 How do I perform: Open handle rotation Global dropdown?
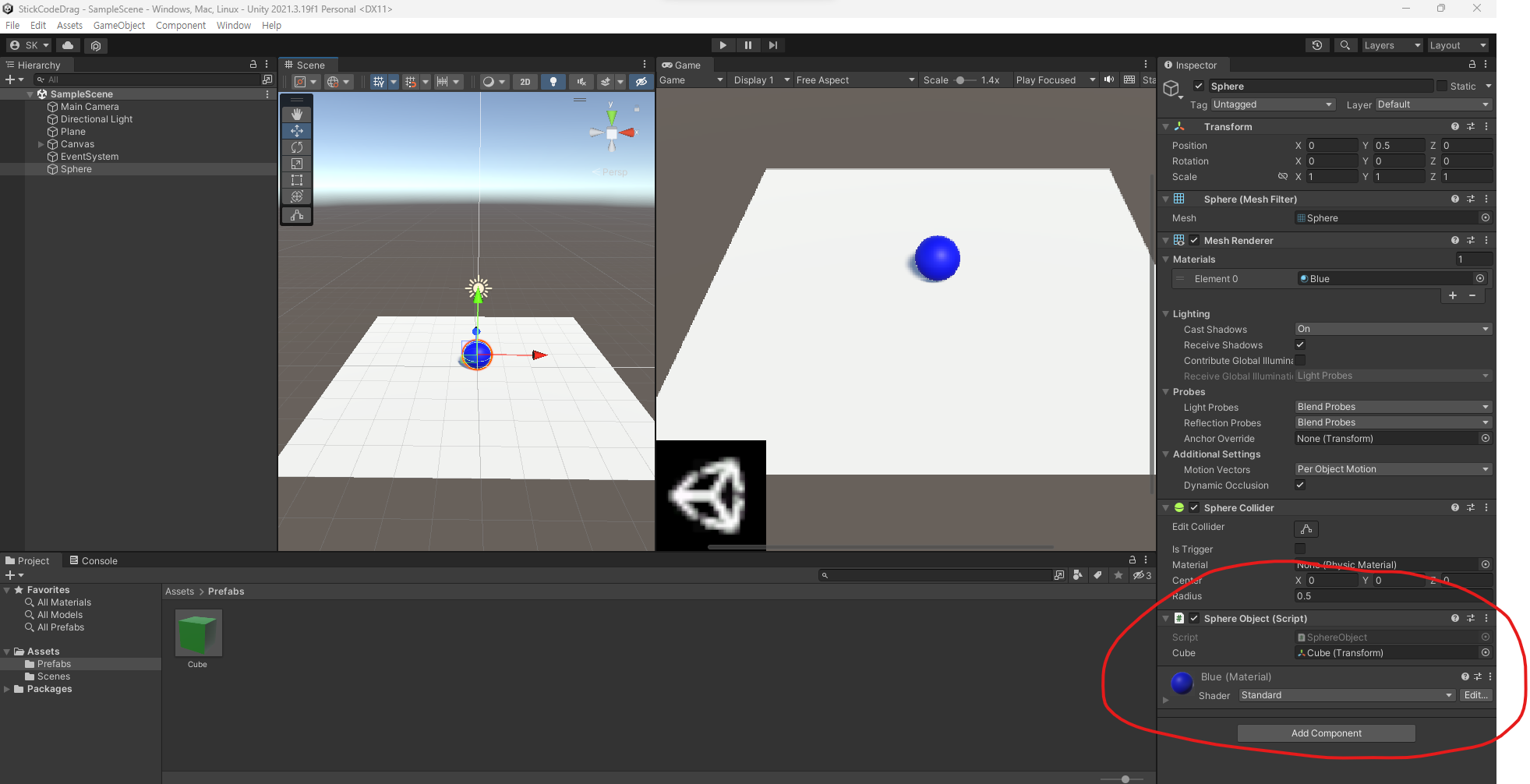pos(338,81)
